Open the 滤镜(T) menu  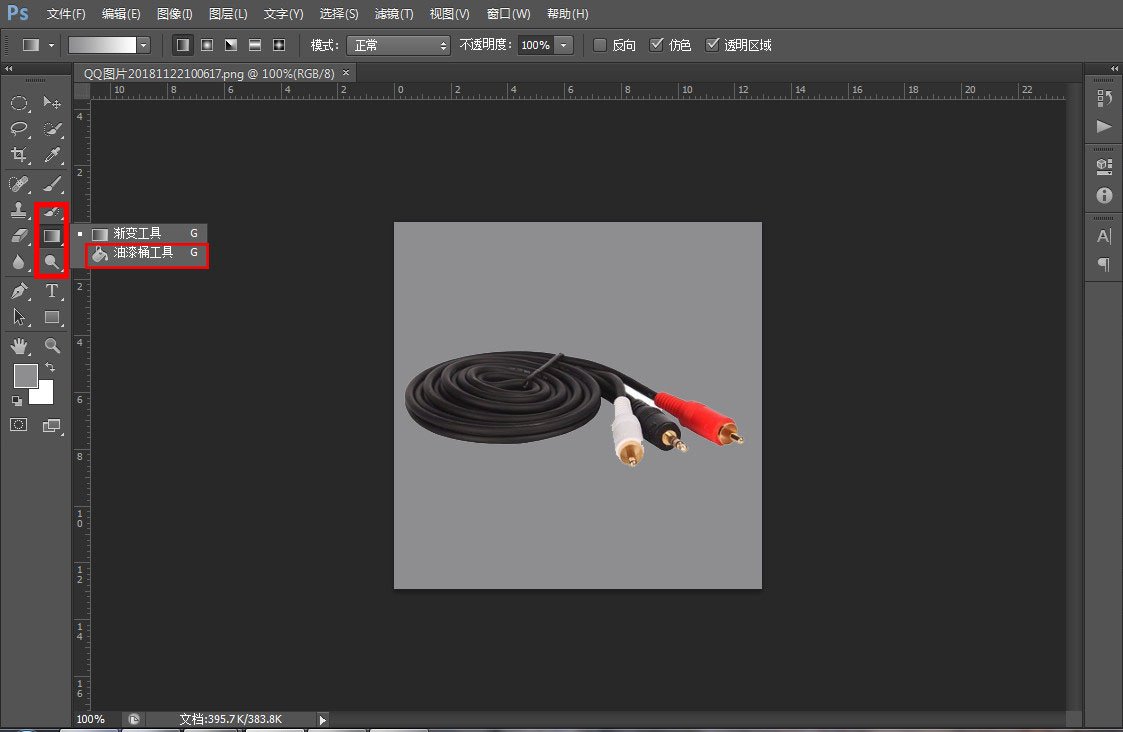[393, 14]
